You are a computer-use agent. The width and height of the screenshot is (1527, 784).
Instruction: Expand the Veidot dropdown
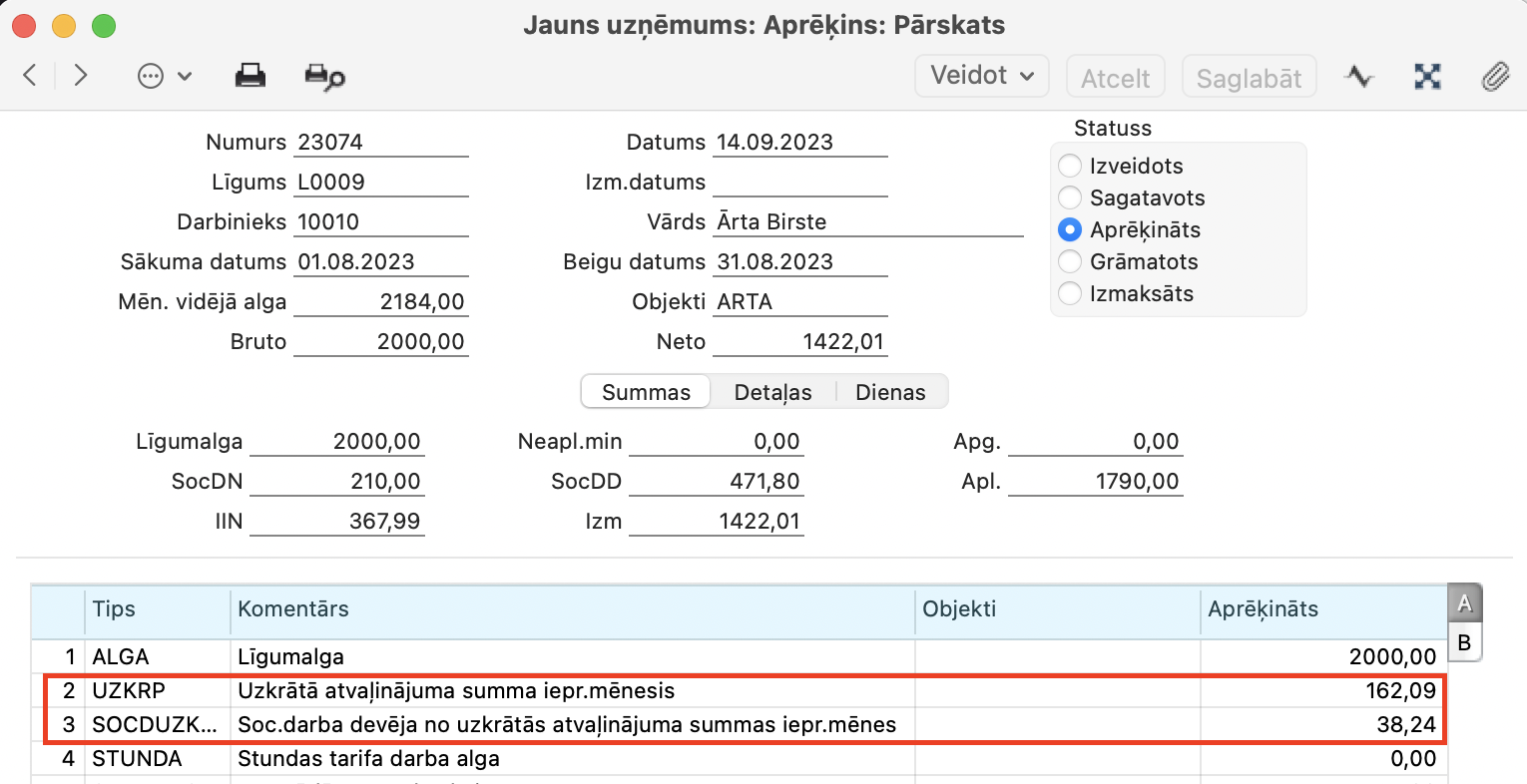point(981,76)
